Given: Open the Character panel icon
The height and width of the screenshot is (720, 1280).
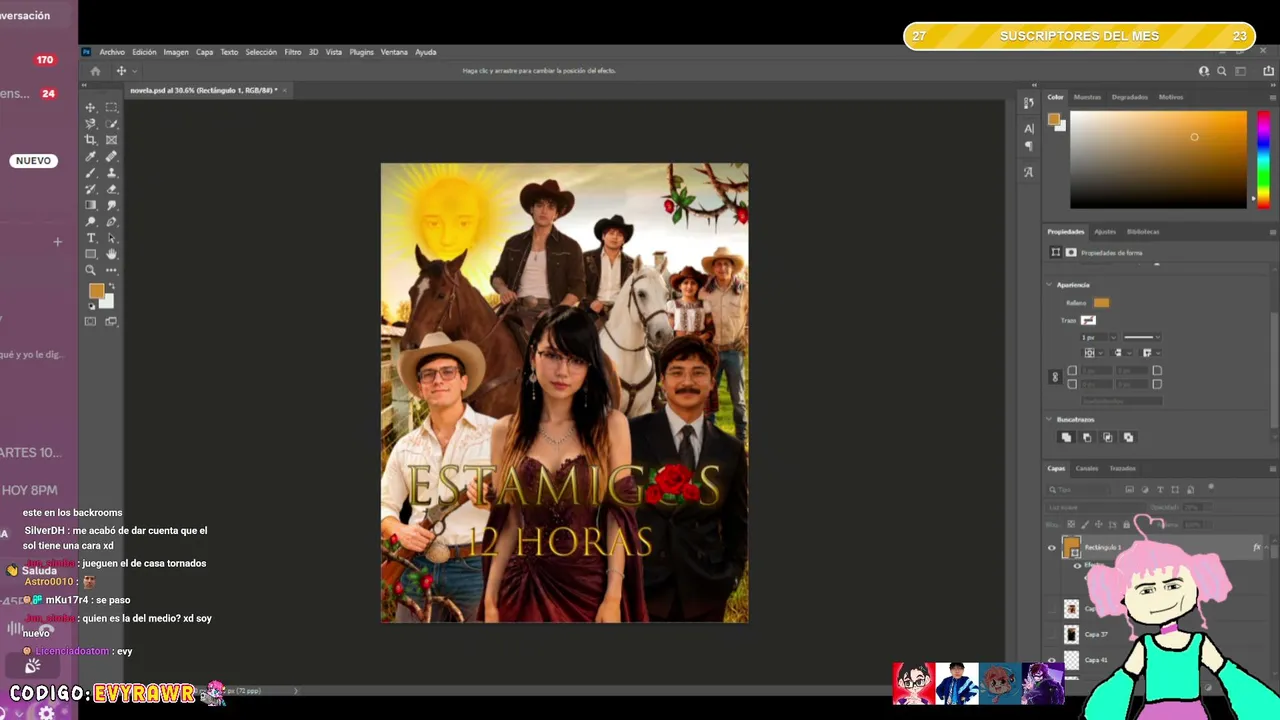Looking at the screenshot, I should [1029, 128].
